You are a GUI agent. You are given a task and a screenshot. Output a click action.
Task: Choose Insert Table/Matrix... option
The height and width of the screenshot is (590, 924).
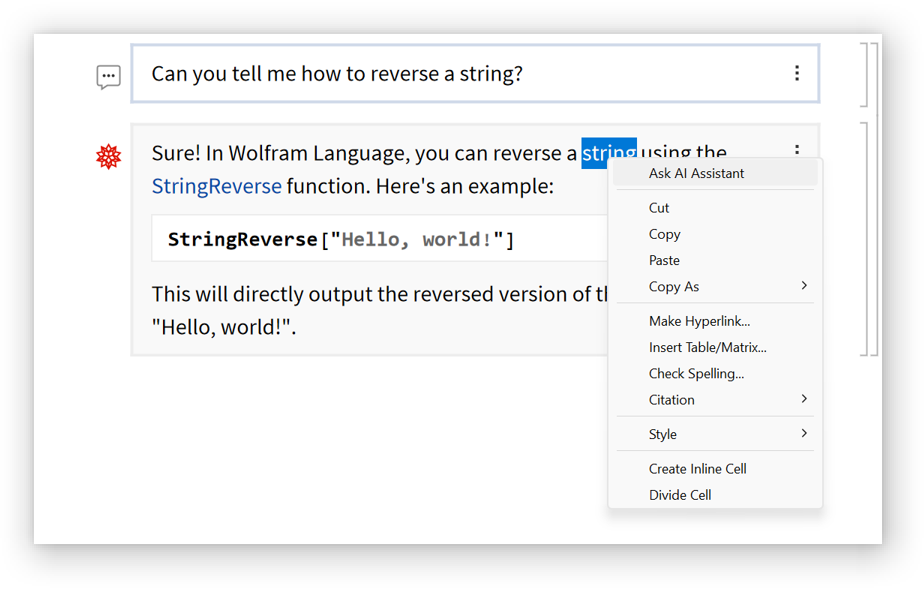707,347
